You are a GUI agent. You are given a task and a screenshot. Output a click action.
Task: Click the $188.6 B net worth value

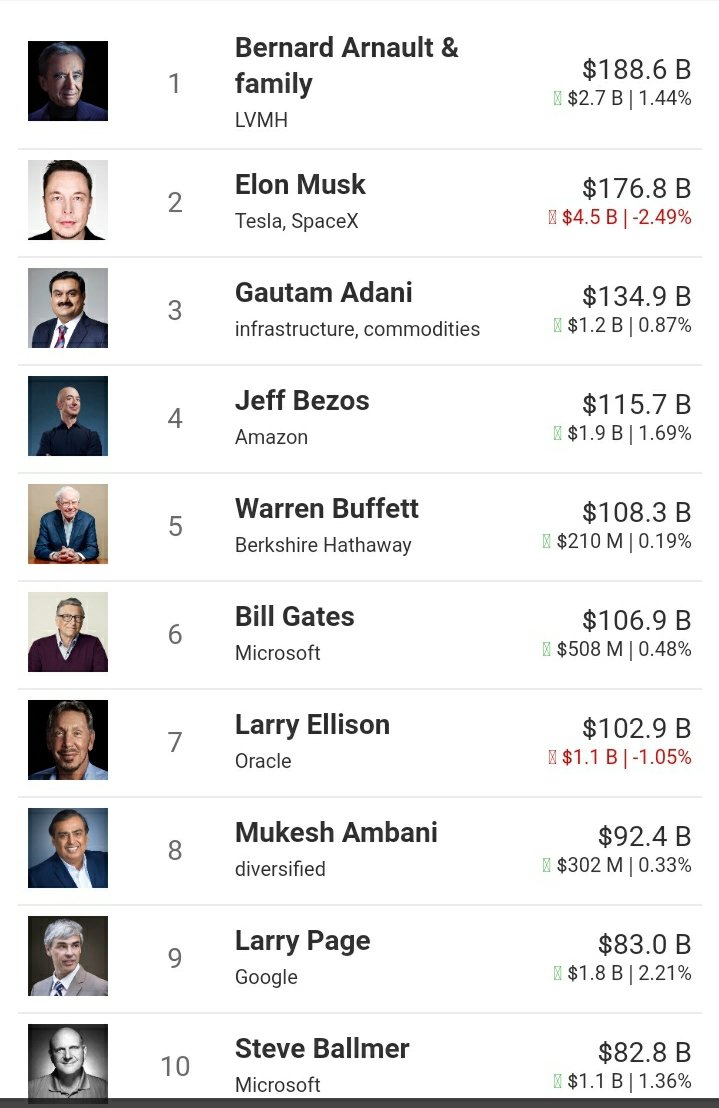[x=636, y=70]
